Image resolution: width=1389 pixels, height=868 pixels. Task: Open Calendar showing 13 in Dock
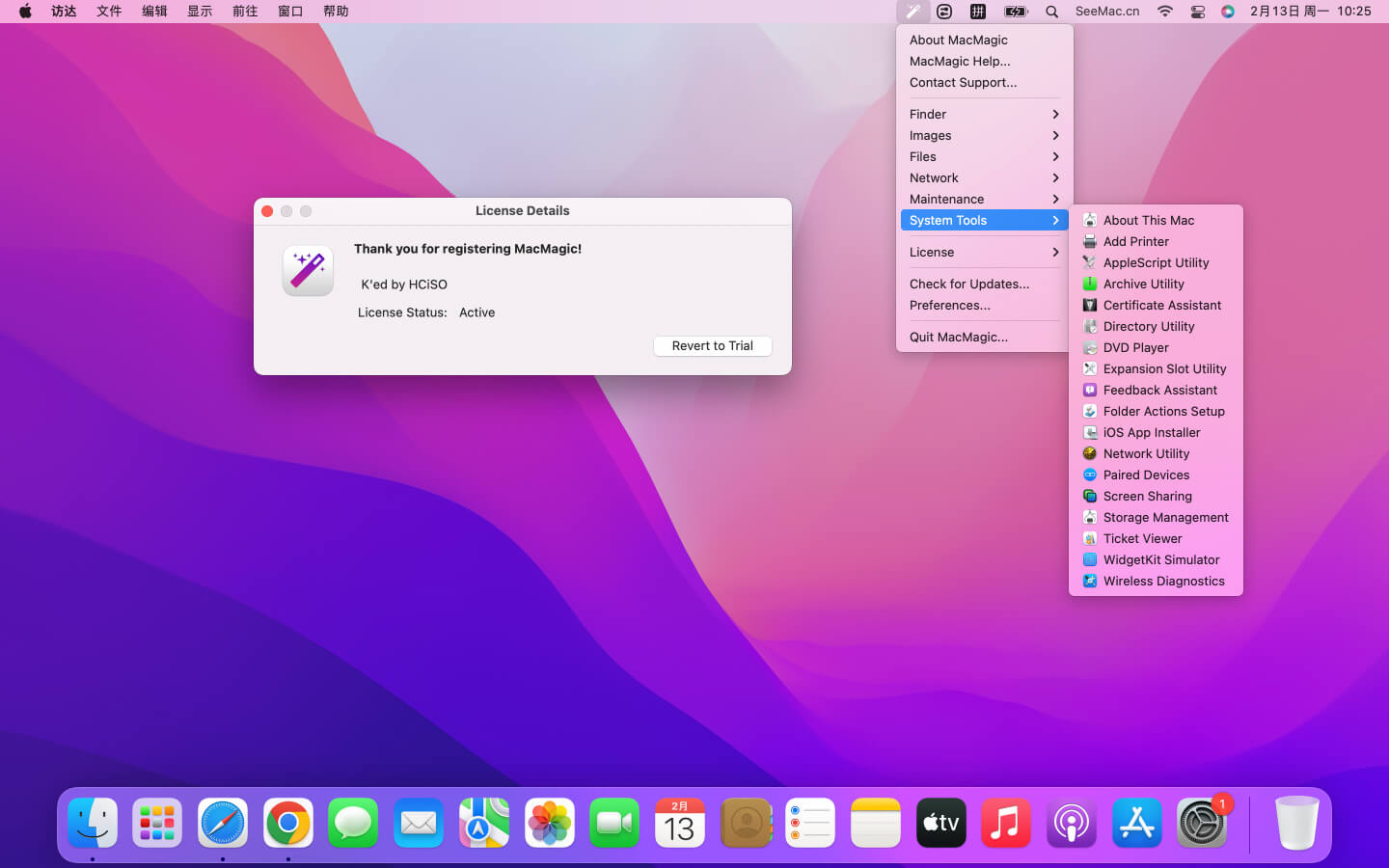pyautogui.click(x=679, y=824)
